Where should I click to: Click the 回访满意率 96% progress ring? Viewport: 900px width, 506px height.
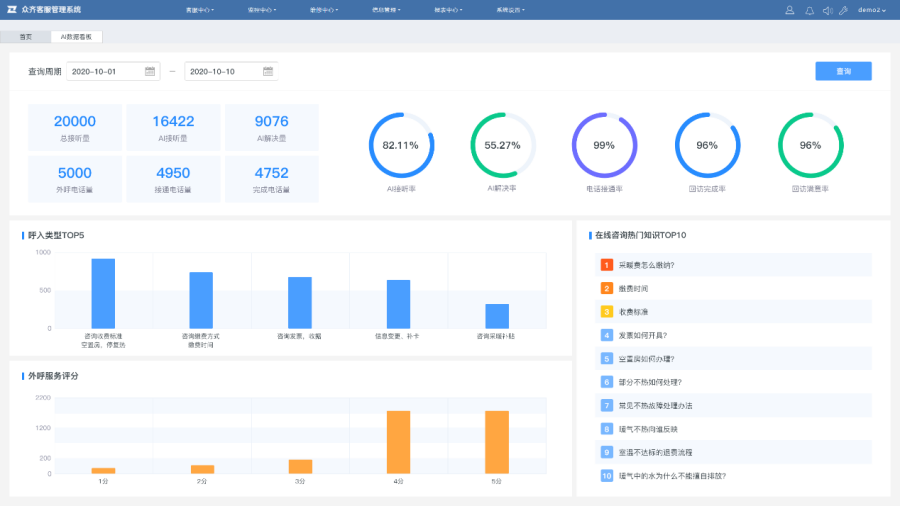(810, 145)
